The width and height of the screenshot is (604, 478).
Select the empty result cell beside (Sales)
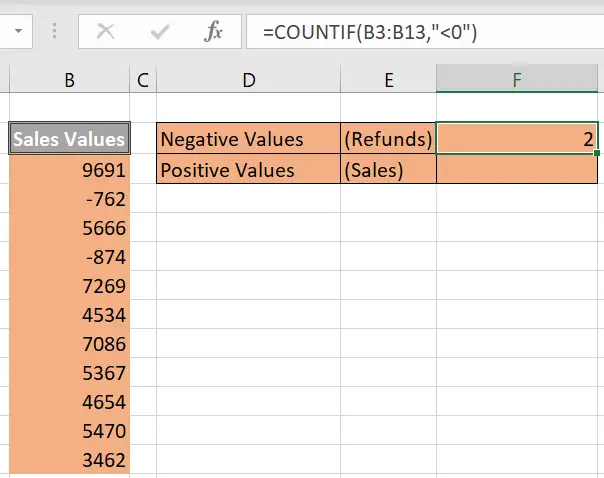point(517,169)
